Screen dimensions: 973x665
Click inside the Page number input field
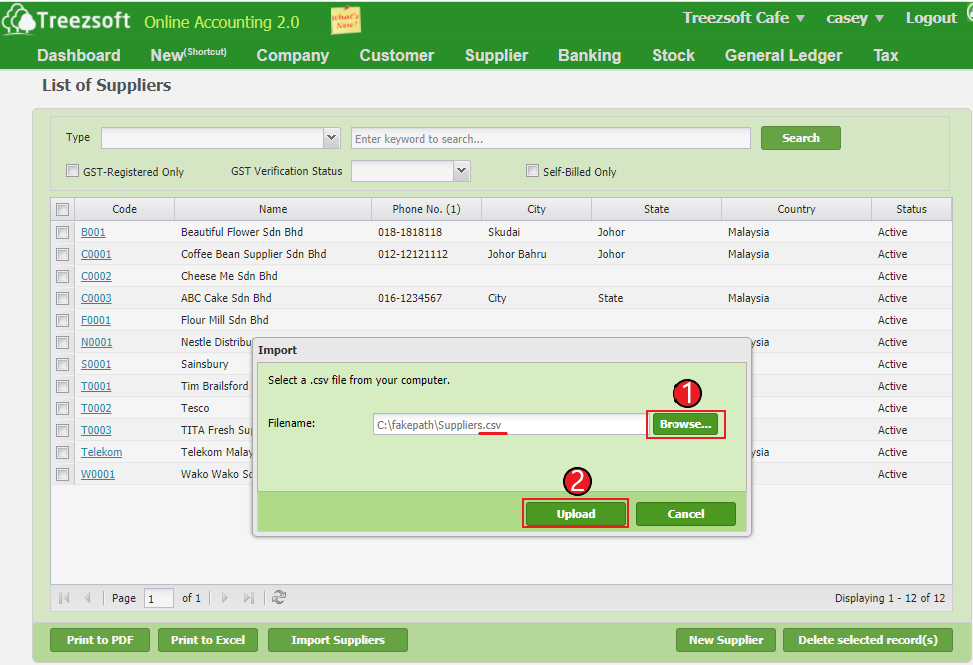click(x=158, y=597)
